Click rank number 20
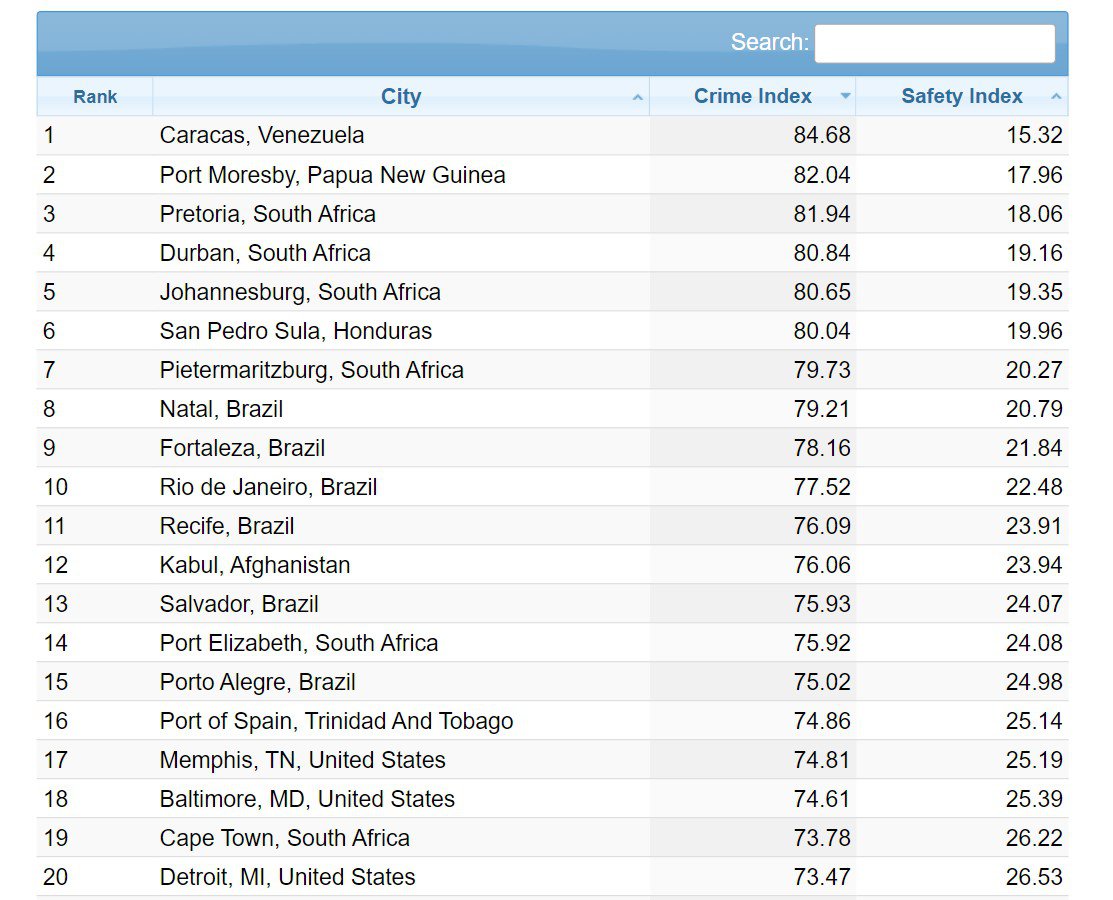The height and width of the screenshot is (900, 1113). (x=55, y=877)
